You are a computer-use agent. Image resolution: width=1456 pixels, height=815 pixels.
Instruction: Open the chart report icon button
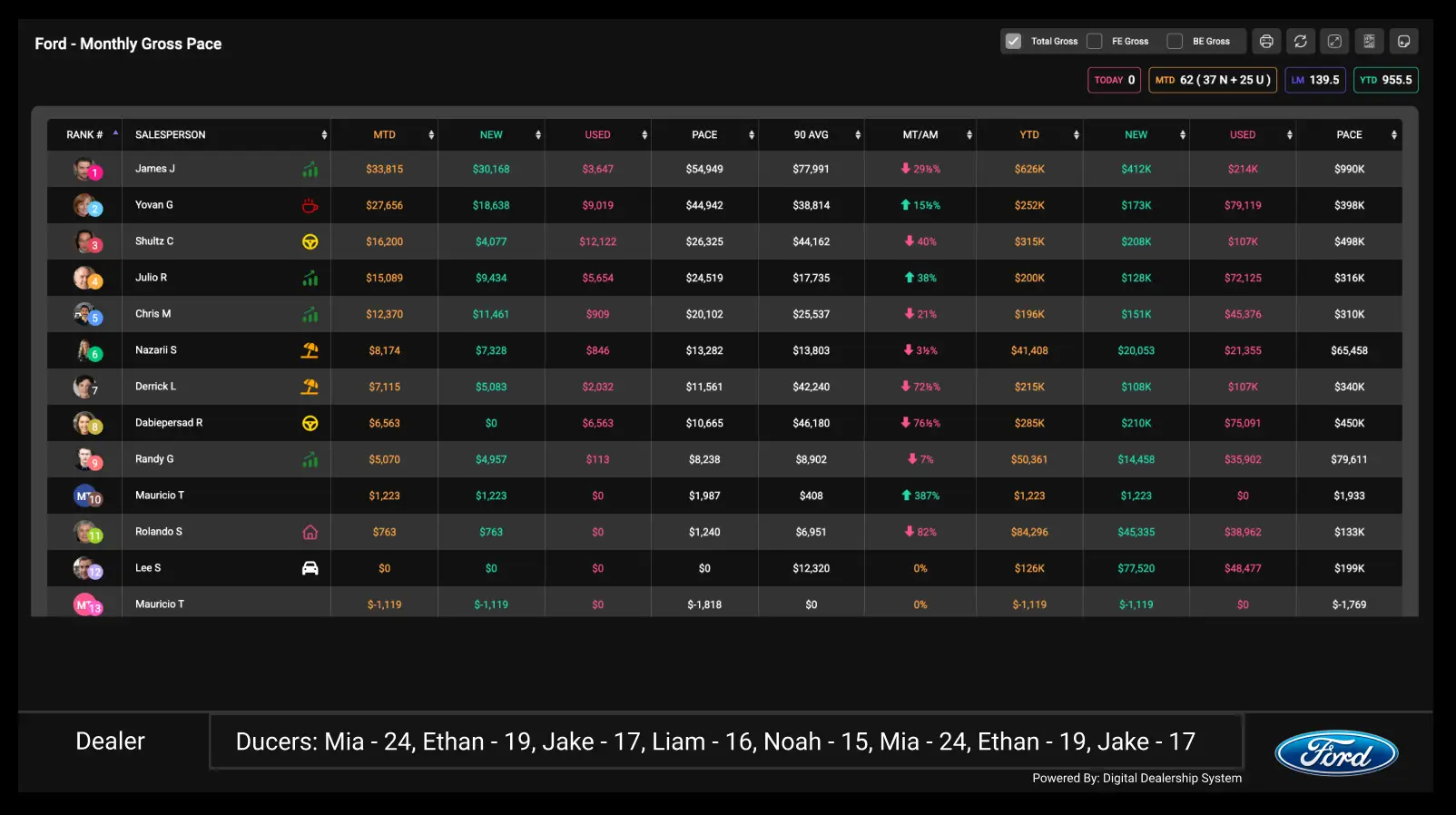[x=1369, y=42]
